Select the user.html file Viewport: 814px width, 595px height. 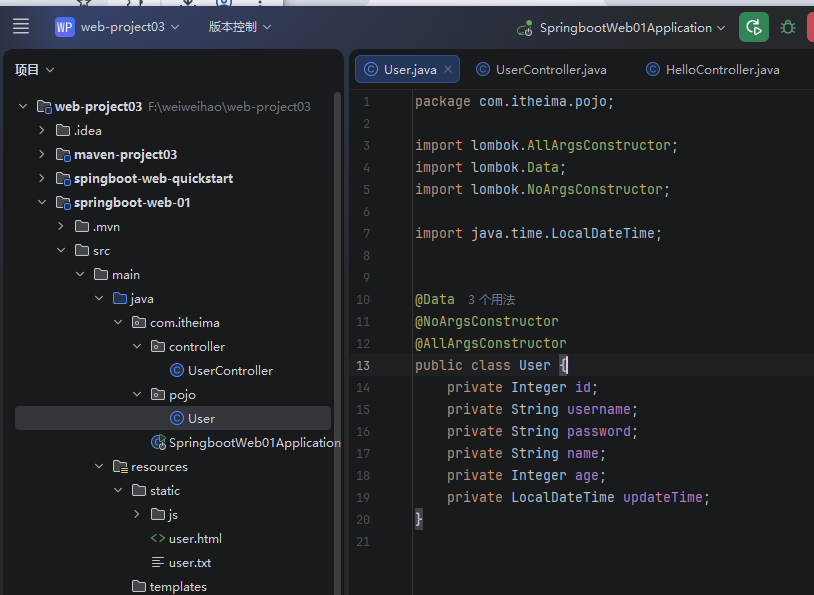195,538
